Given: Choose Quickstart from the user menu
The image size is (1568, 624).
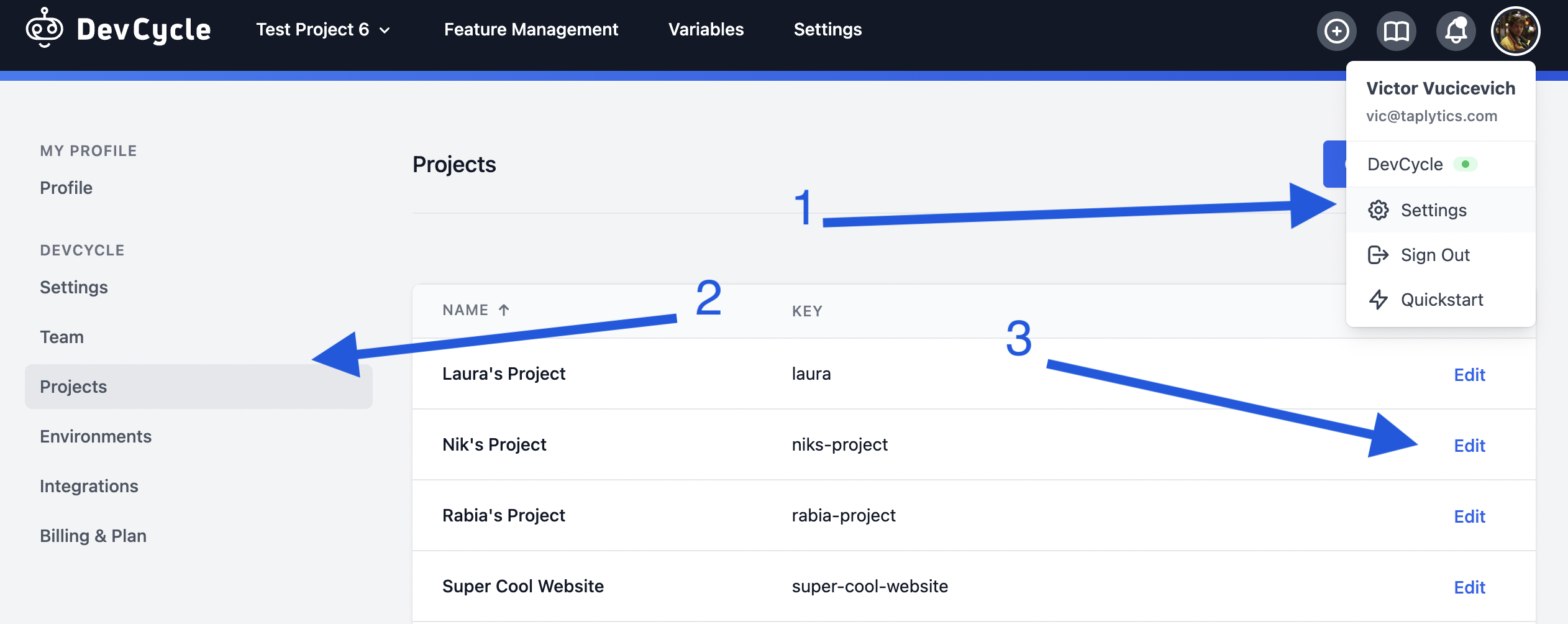Looking at the screenshot, I should [1441, 300].
